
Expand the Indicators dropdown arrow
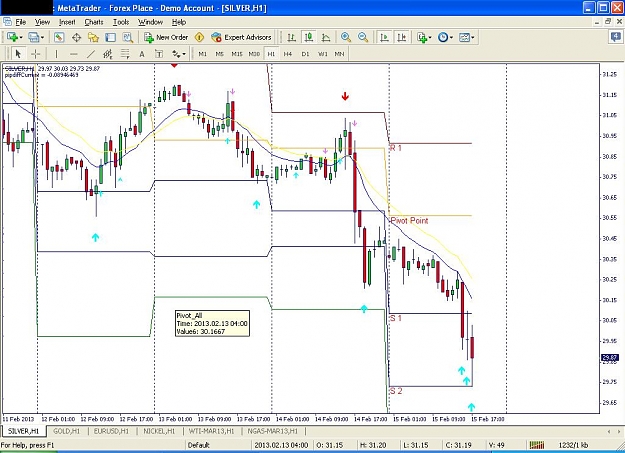pyautogui.click(x=430, y=37)
